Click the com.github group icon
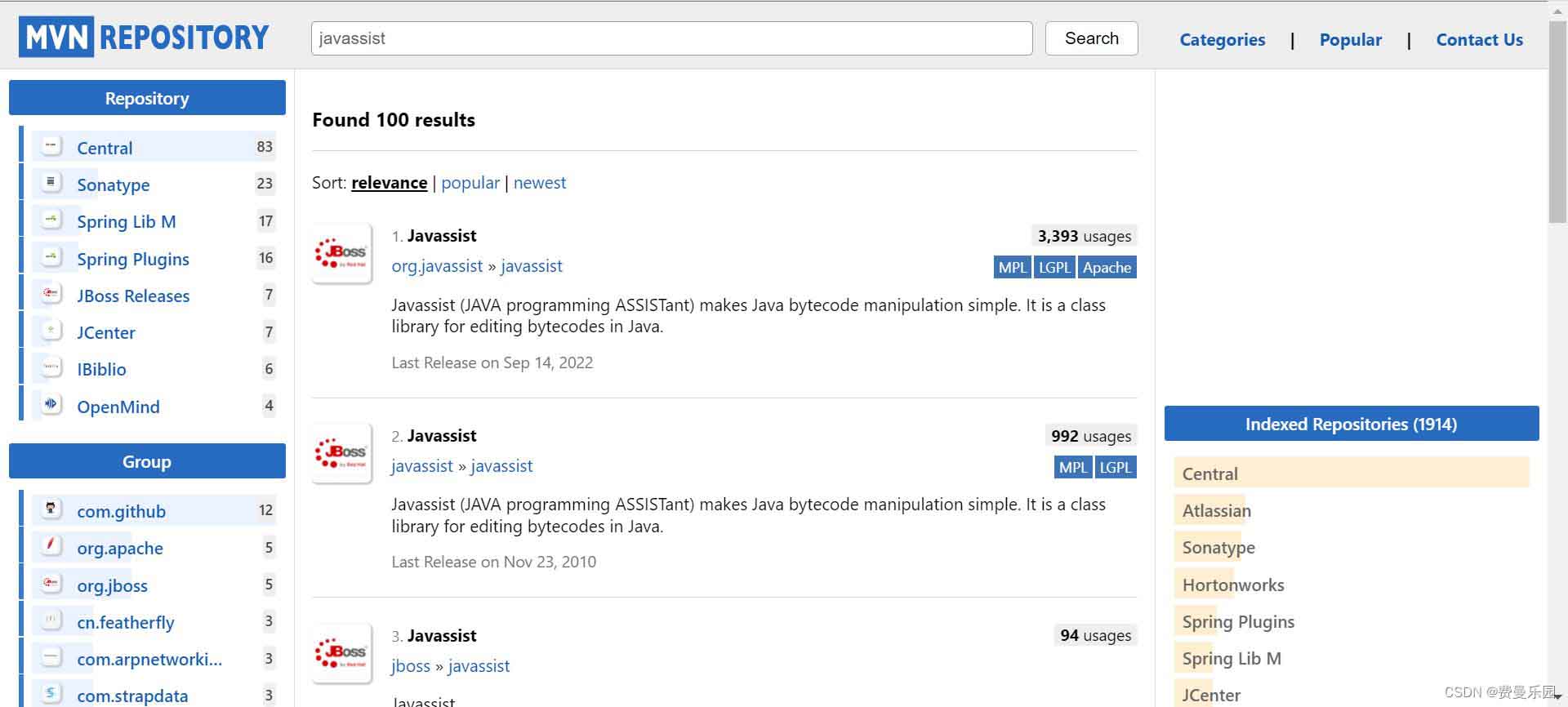 point(51,509)
